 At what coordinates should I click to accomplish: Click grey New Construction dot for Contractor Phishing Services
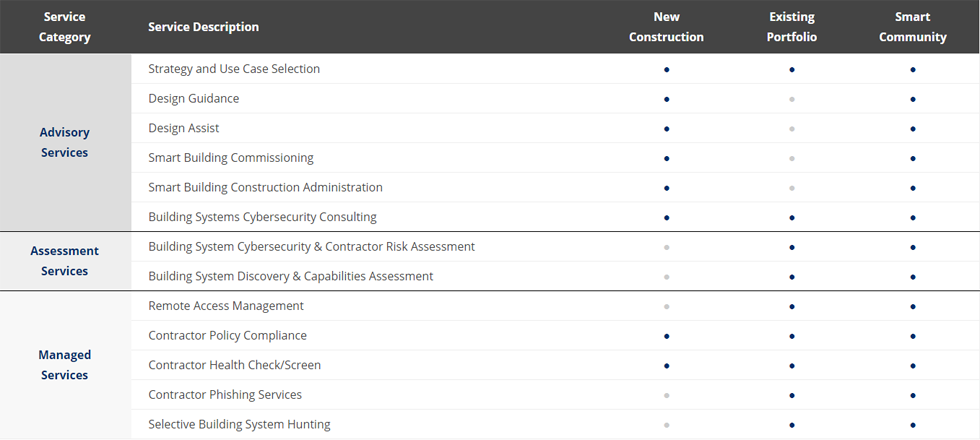(x=667, y=395)
